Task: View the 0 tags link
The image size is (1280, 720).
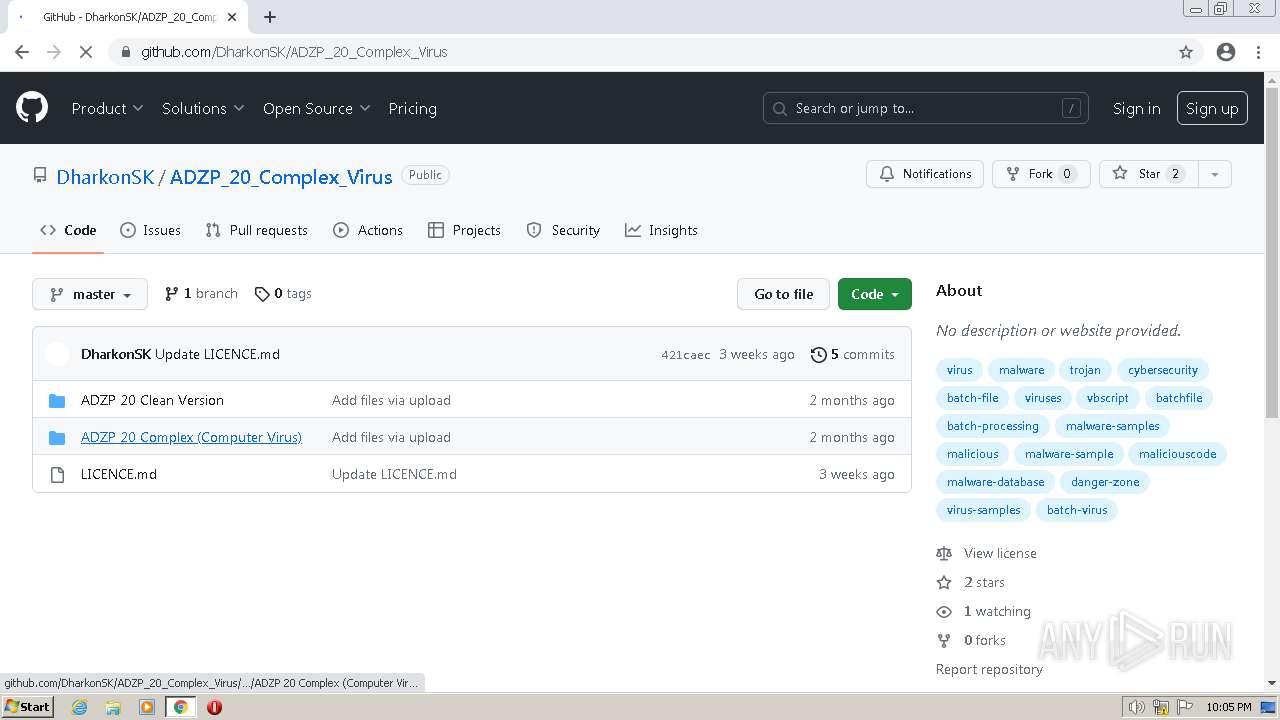Action: [283, 293]
